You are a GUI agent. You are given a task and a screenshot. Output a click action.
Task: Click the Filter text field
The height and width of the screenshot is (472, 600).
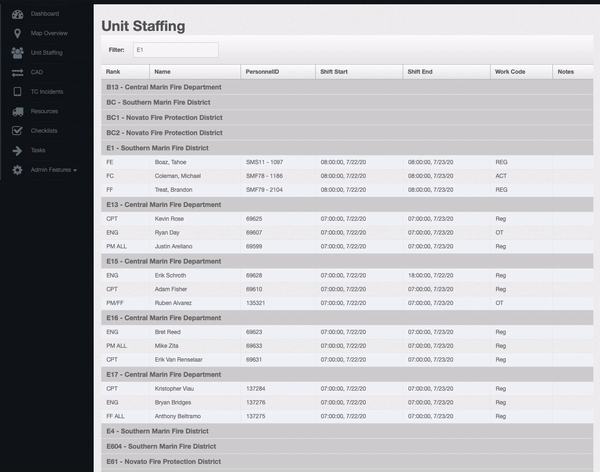pyautogui.click(x=174, y=49)
